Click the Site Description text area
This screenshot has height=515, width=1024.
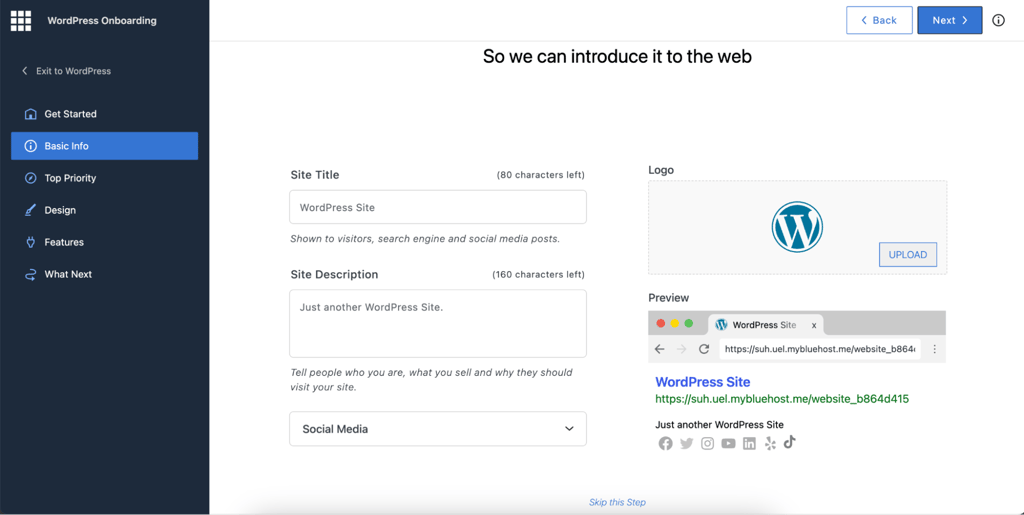click(x=438, y=324)
